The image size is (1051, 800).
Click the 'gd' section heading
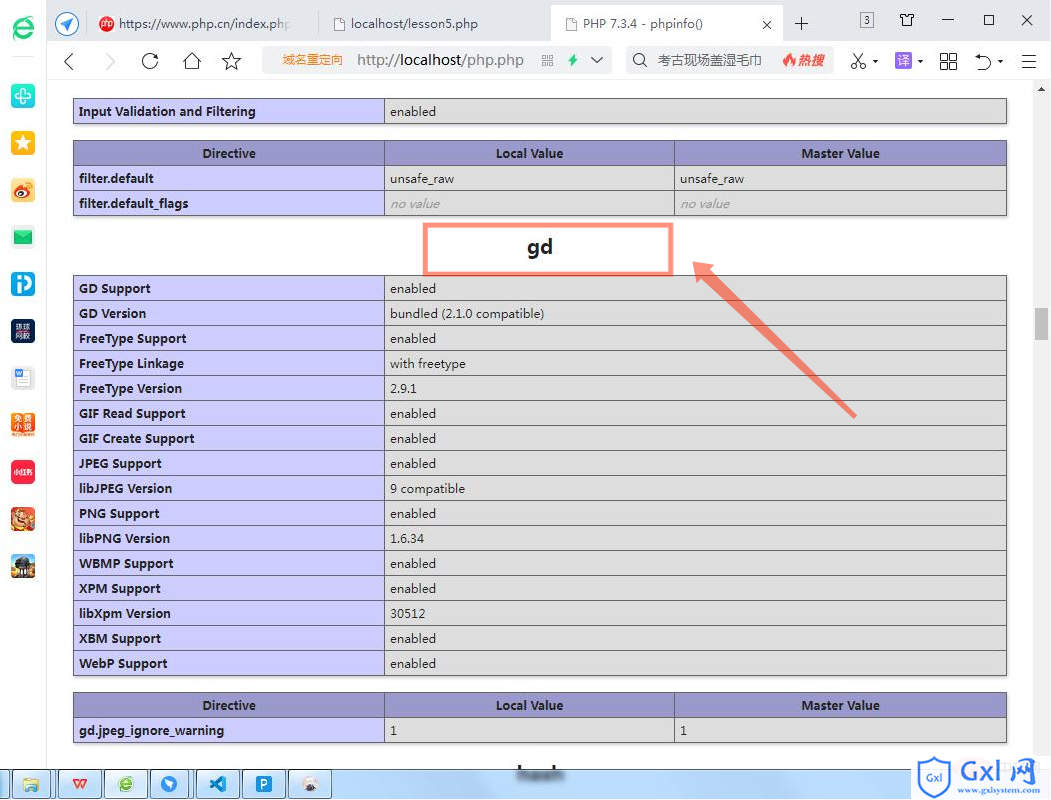click(540, 247)
